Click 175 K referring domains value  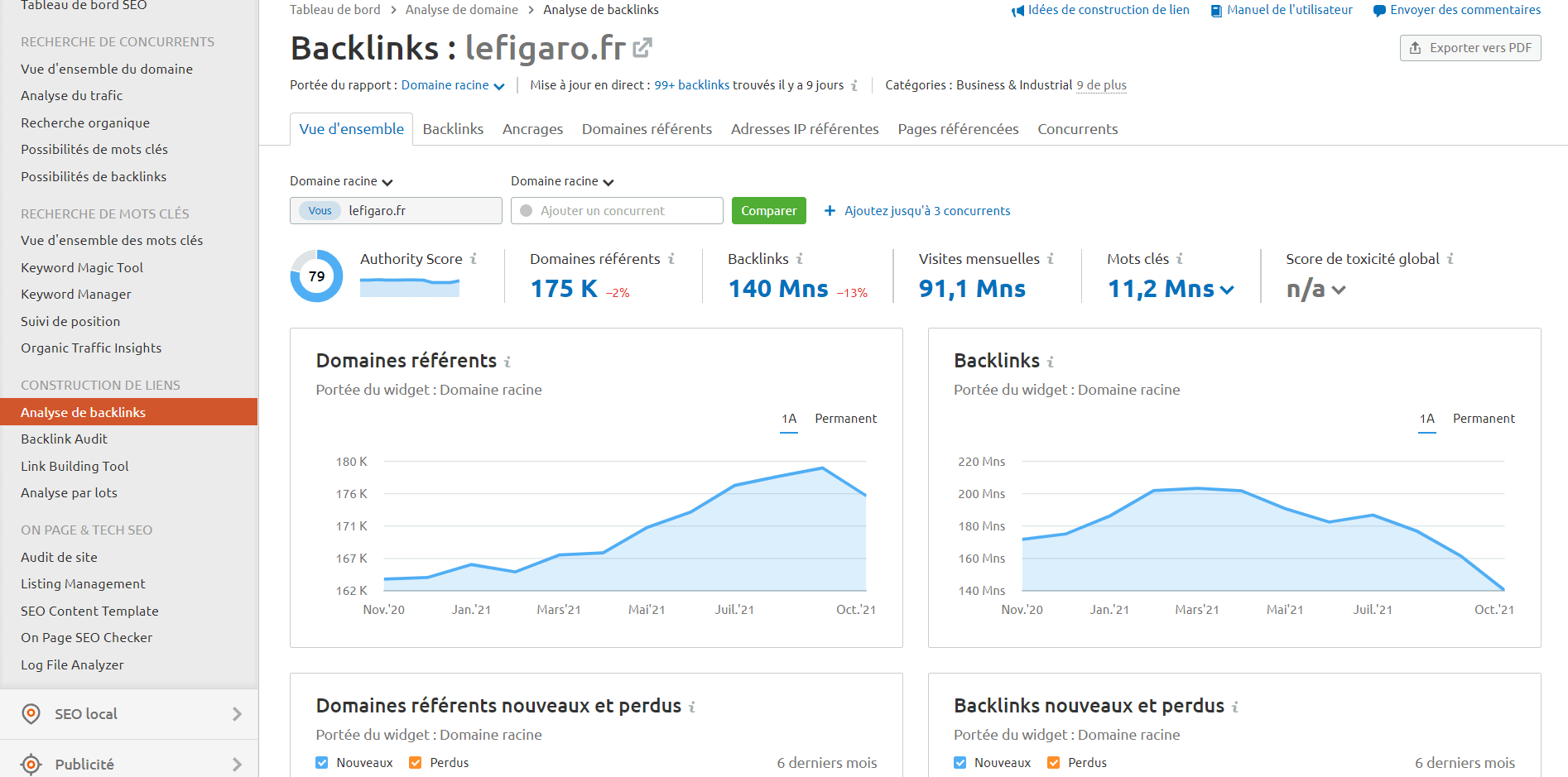pyautogui.click(x=564, y=289)
